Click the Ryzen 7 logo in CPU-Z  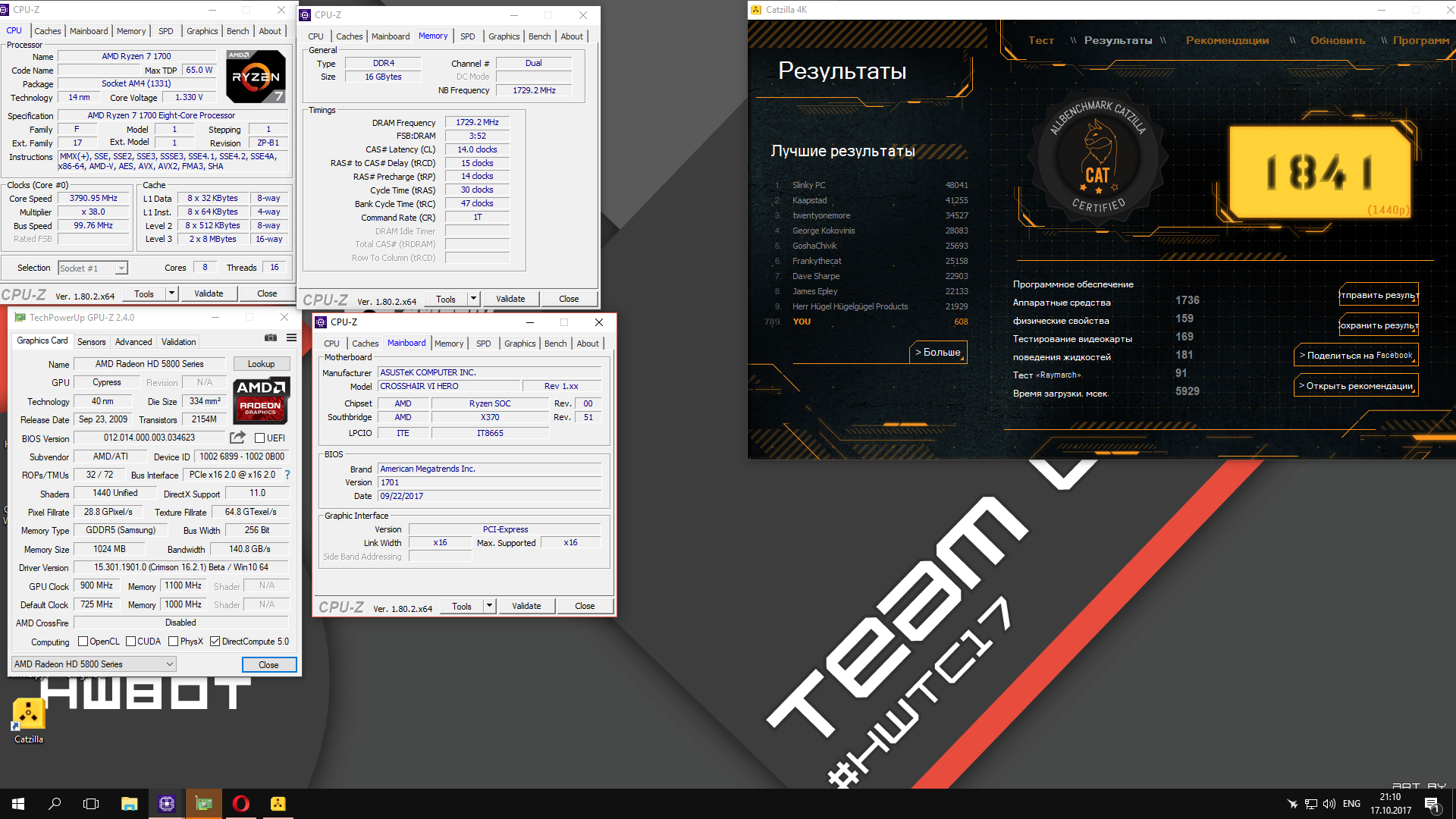tap(256, 77)
